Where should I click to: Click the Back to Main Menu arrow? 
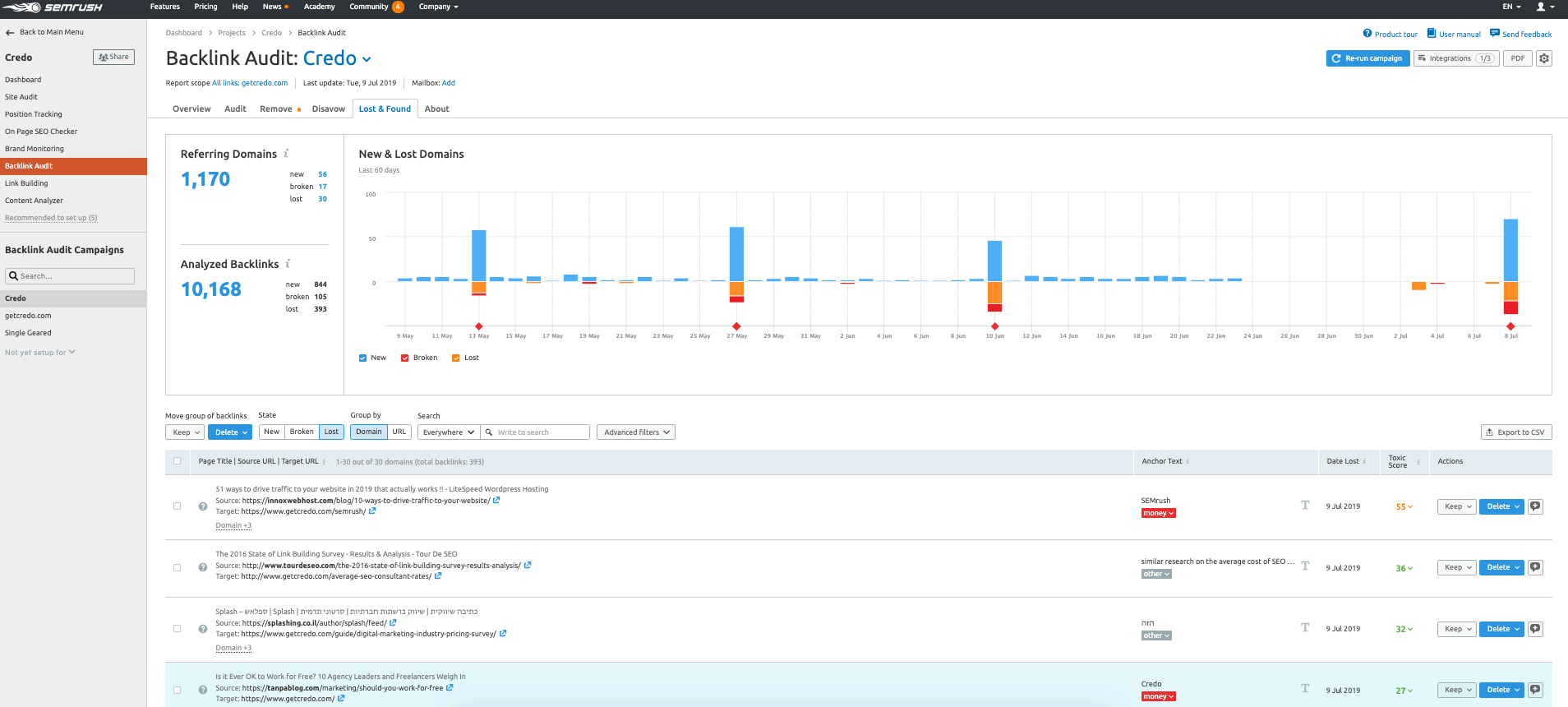click(x=10, y=33)
